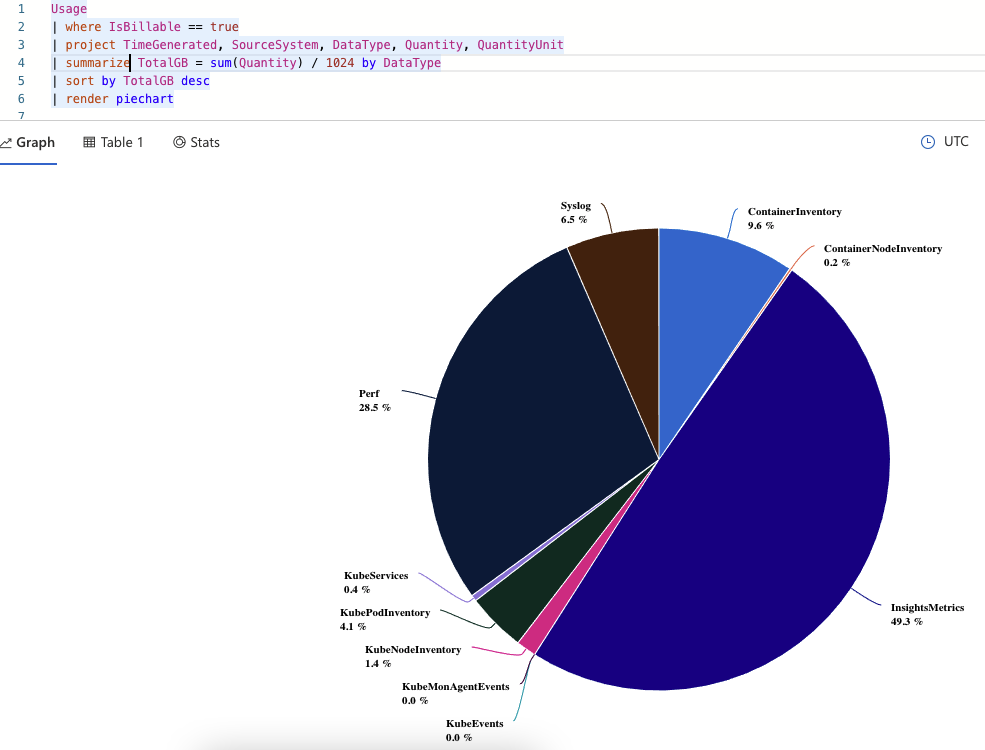Open the Stats tab
The width and height of the screenshot is (985, 750).
point(197,142)
